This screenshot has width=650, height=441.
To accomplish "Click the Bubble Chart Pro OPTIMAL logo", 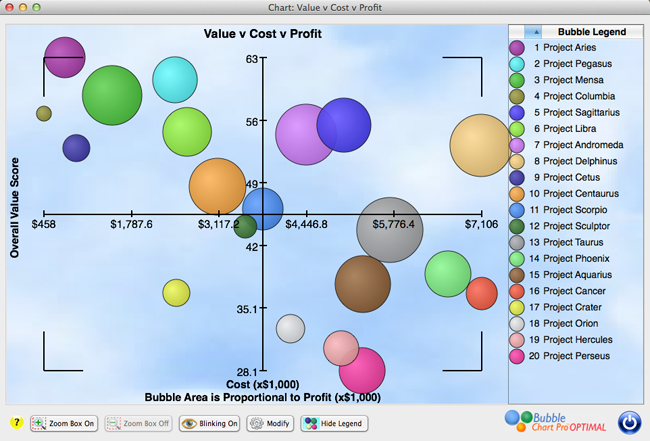I will (x=557, y=422).
